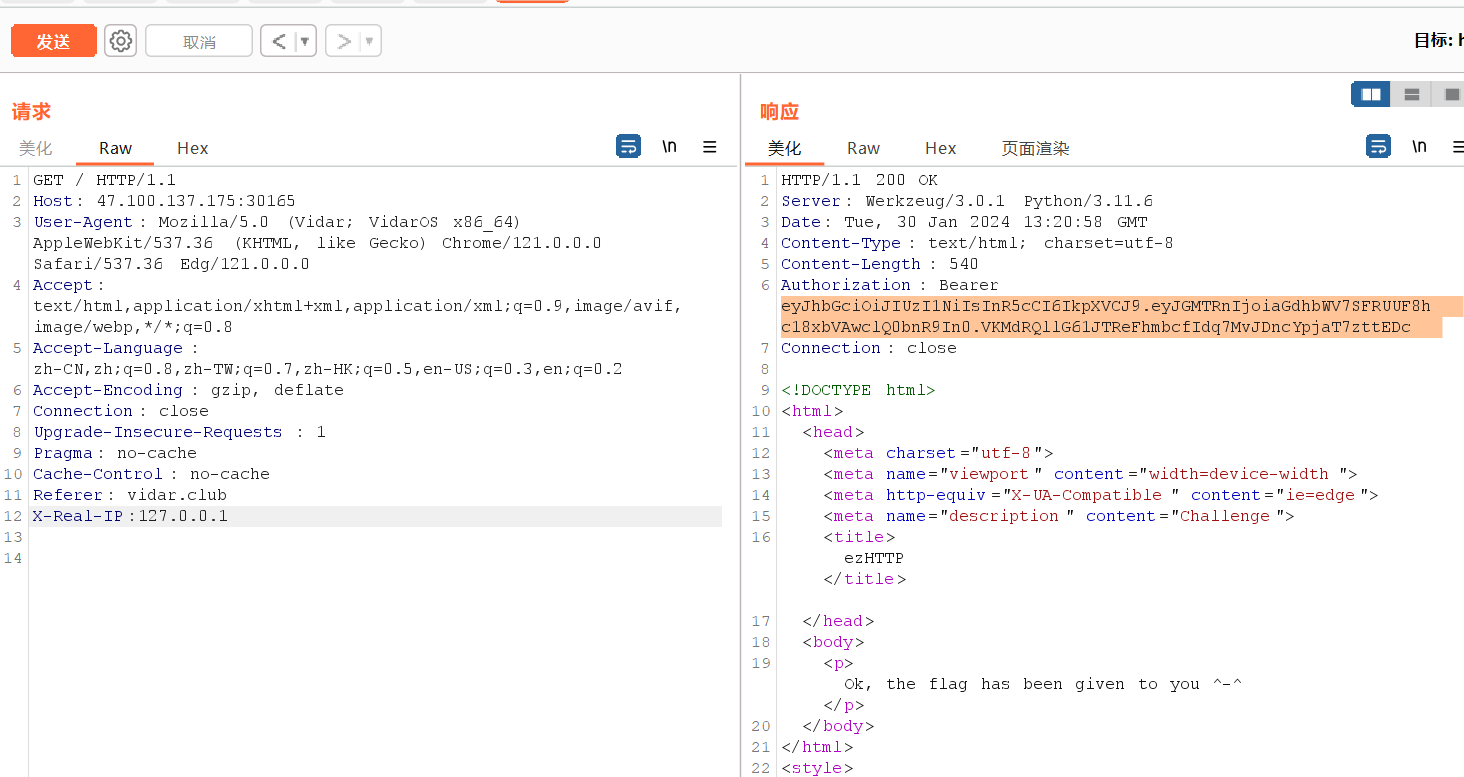Click the 'Upgrade-Insecure-Requests : 1' header line
1464x777 pixels.
pyautogui.click(x=180, y=432)
